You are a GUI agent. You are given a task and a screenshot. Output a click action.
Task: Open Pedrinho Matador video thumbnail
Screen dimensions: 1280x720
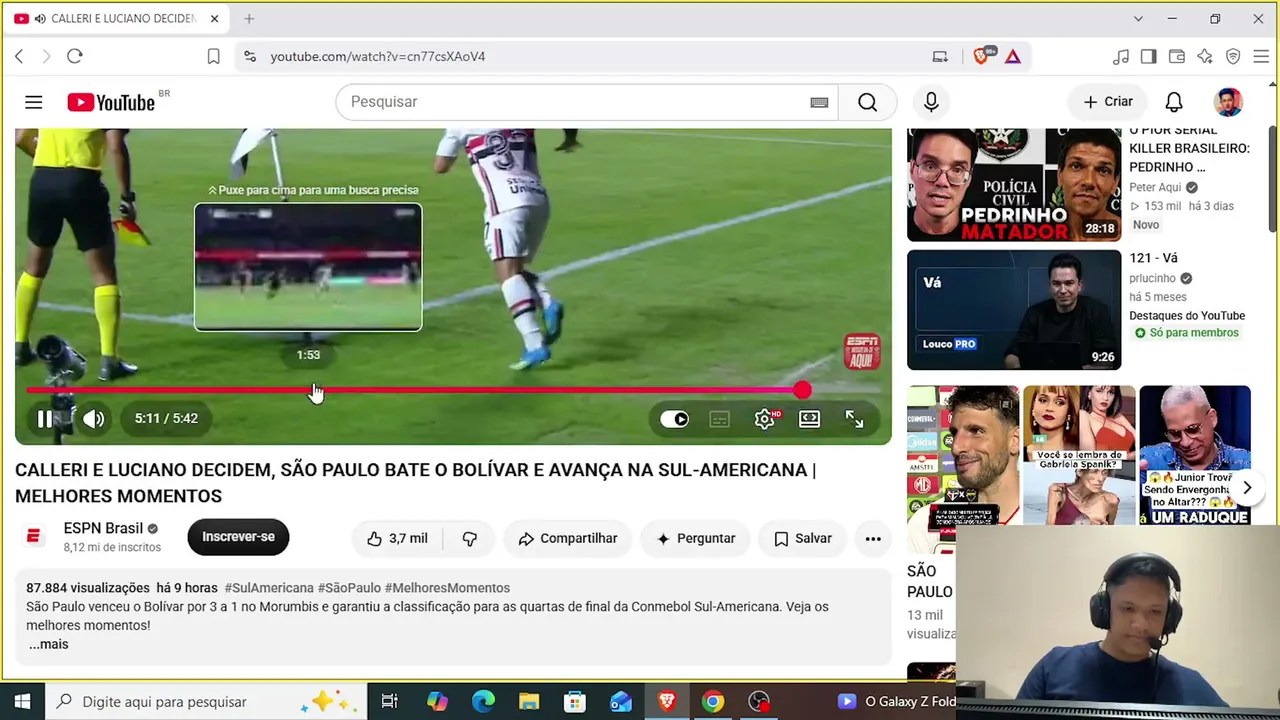pyautogui.click(x=1014, y=185)
